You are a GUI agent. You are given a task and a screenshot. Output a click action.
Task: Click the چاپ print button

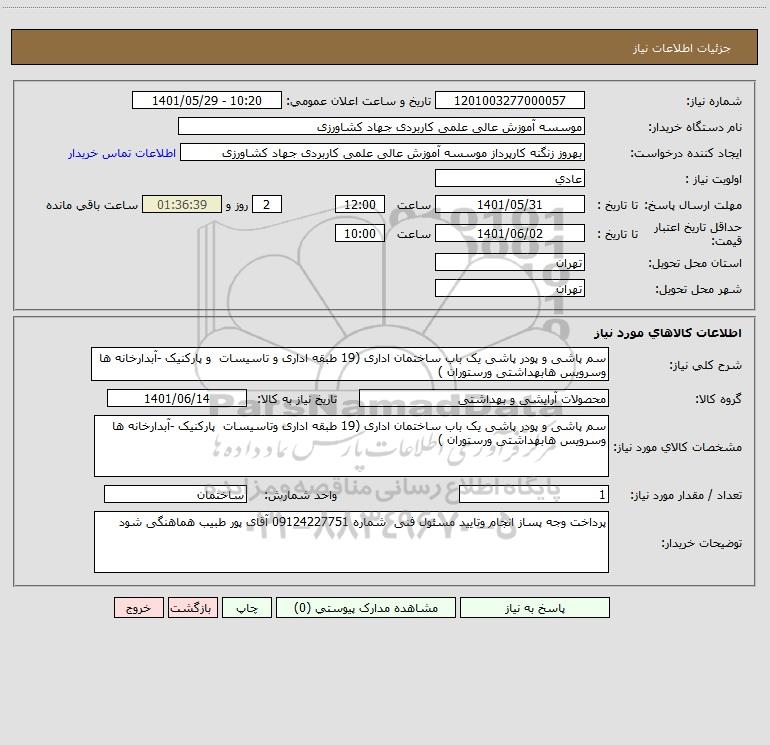[x=247, y=607]
